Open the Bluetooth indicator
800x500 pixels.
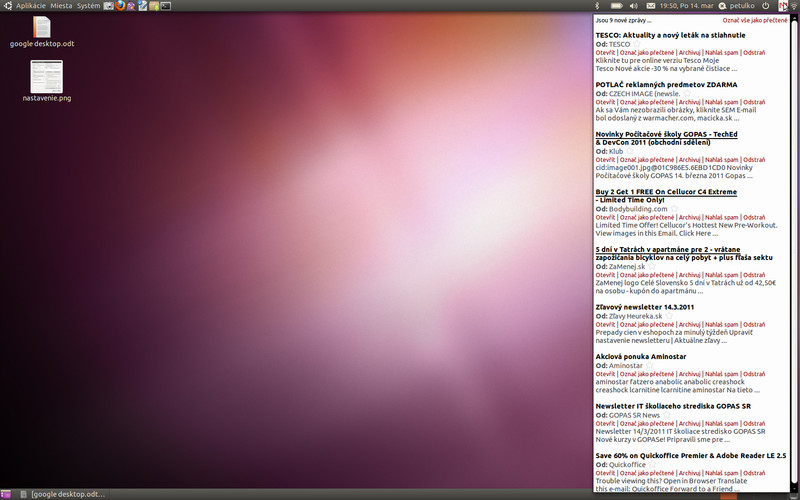597,6
